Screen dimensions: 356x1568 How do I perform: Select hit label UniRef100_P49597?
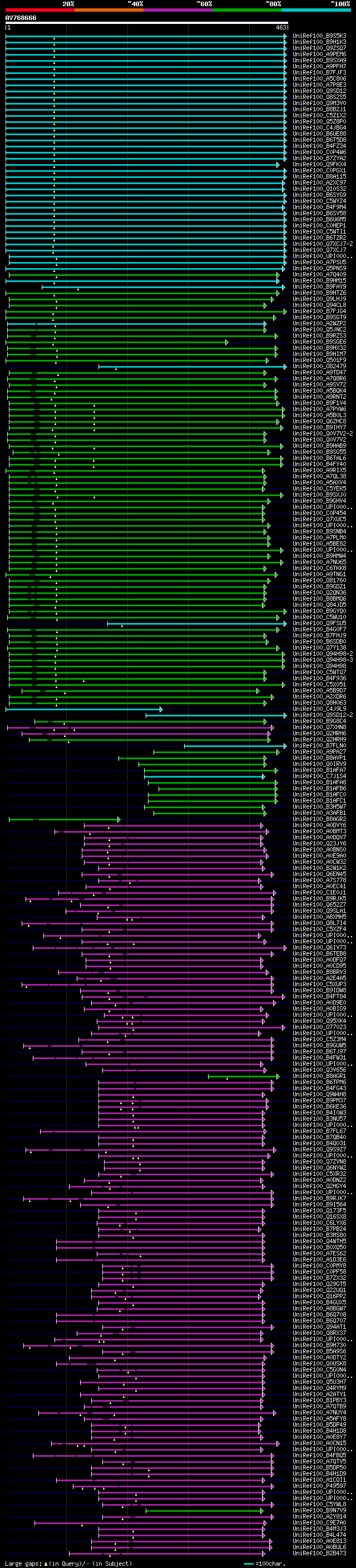pyautogui.click(x=319, y=1485)
